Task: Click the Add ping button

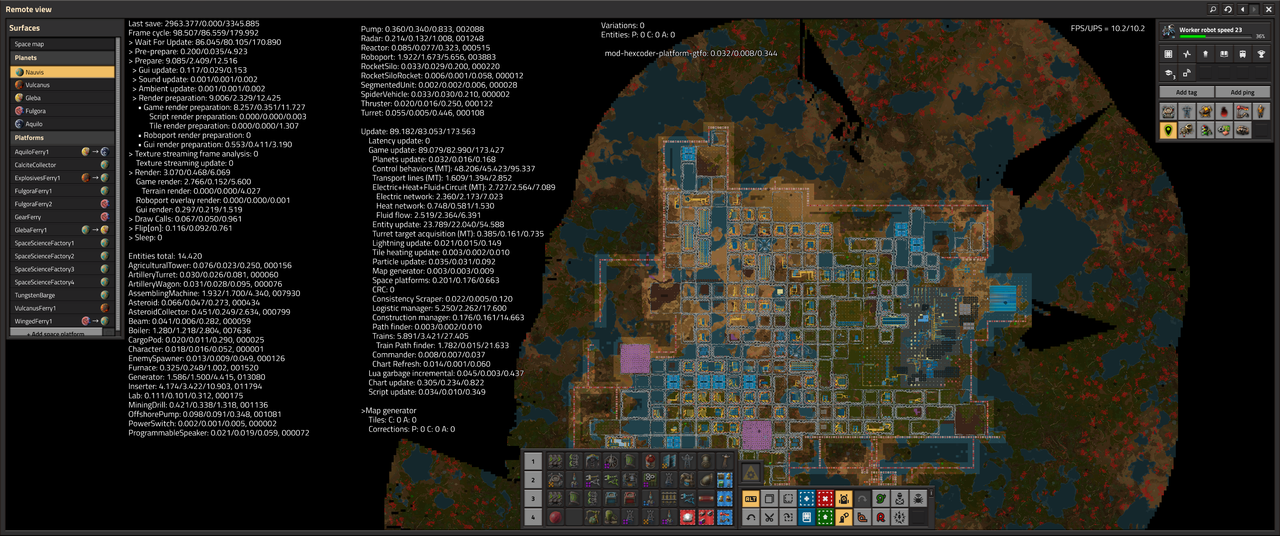Action: click(x=1243, y=92)
